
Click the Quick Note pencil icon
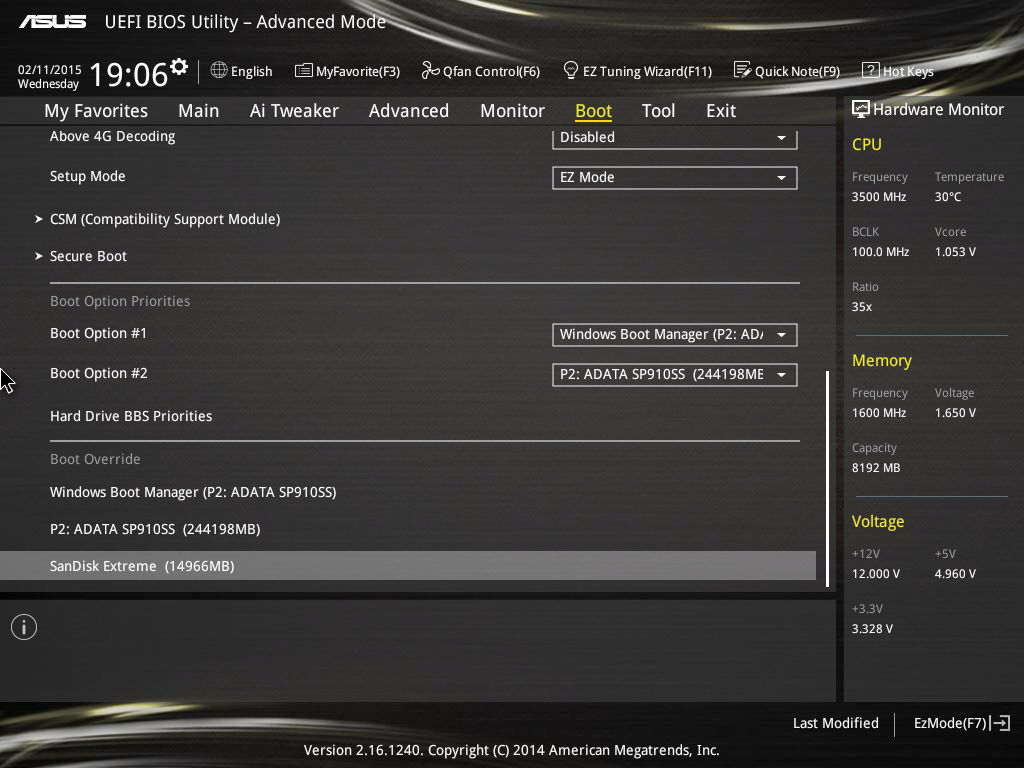pos(743,70)
